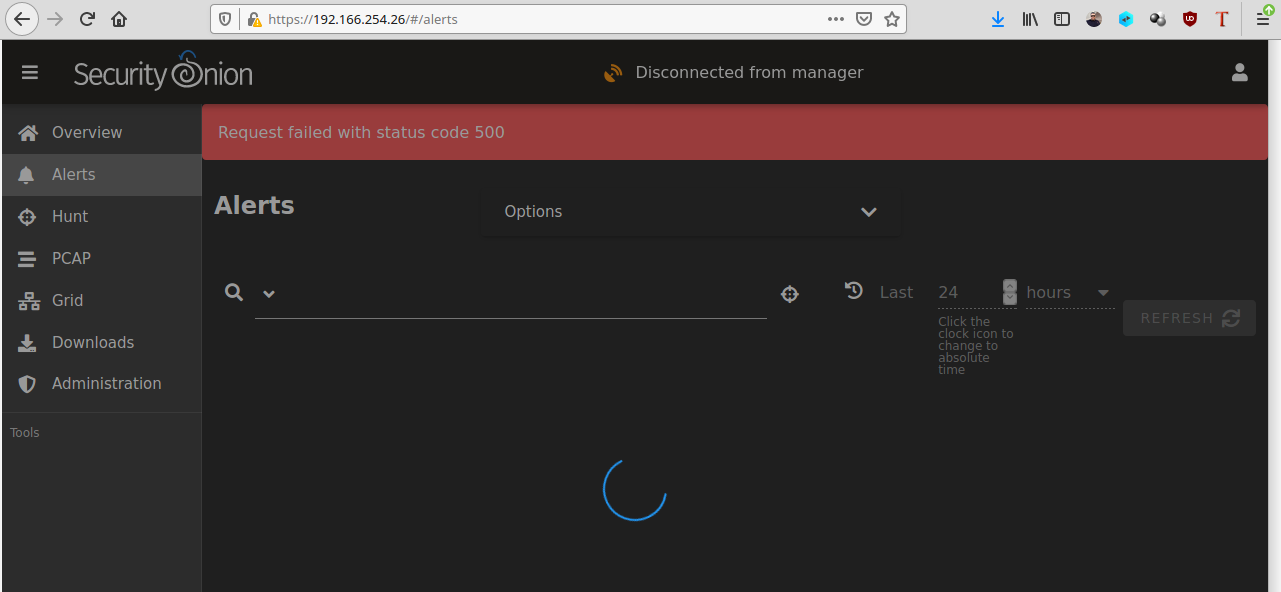Open page actions three-dot menu
The height and width of the screenshot is (592, 1281).
836,19
